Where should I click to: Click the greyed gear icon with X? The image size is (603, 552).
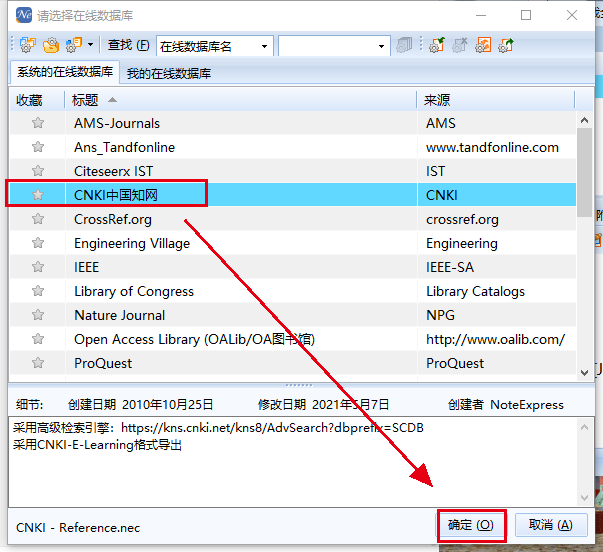tap(460, 45)
